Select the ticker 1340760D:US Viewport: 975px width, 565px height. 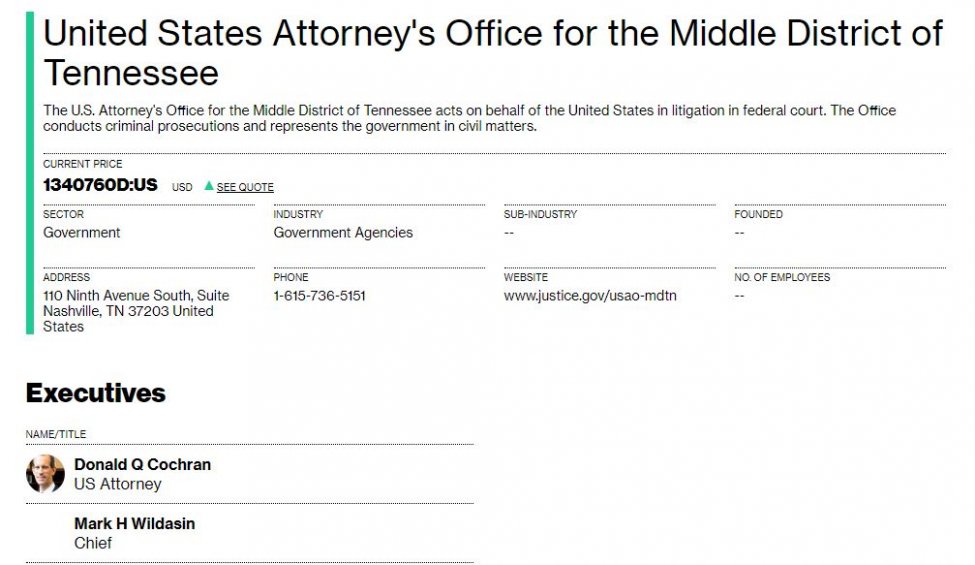(x=100, y=185)
